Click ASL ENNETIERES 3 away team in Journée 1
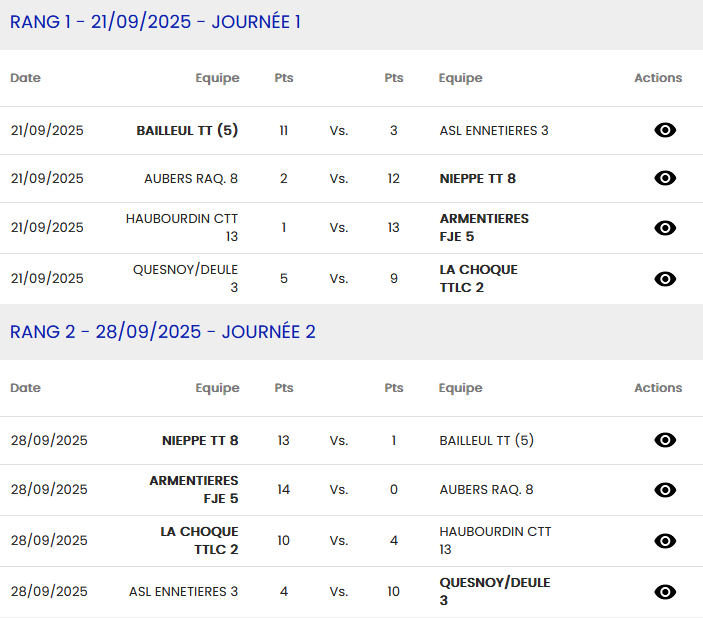 [494, 131]
